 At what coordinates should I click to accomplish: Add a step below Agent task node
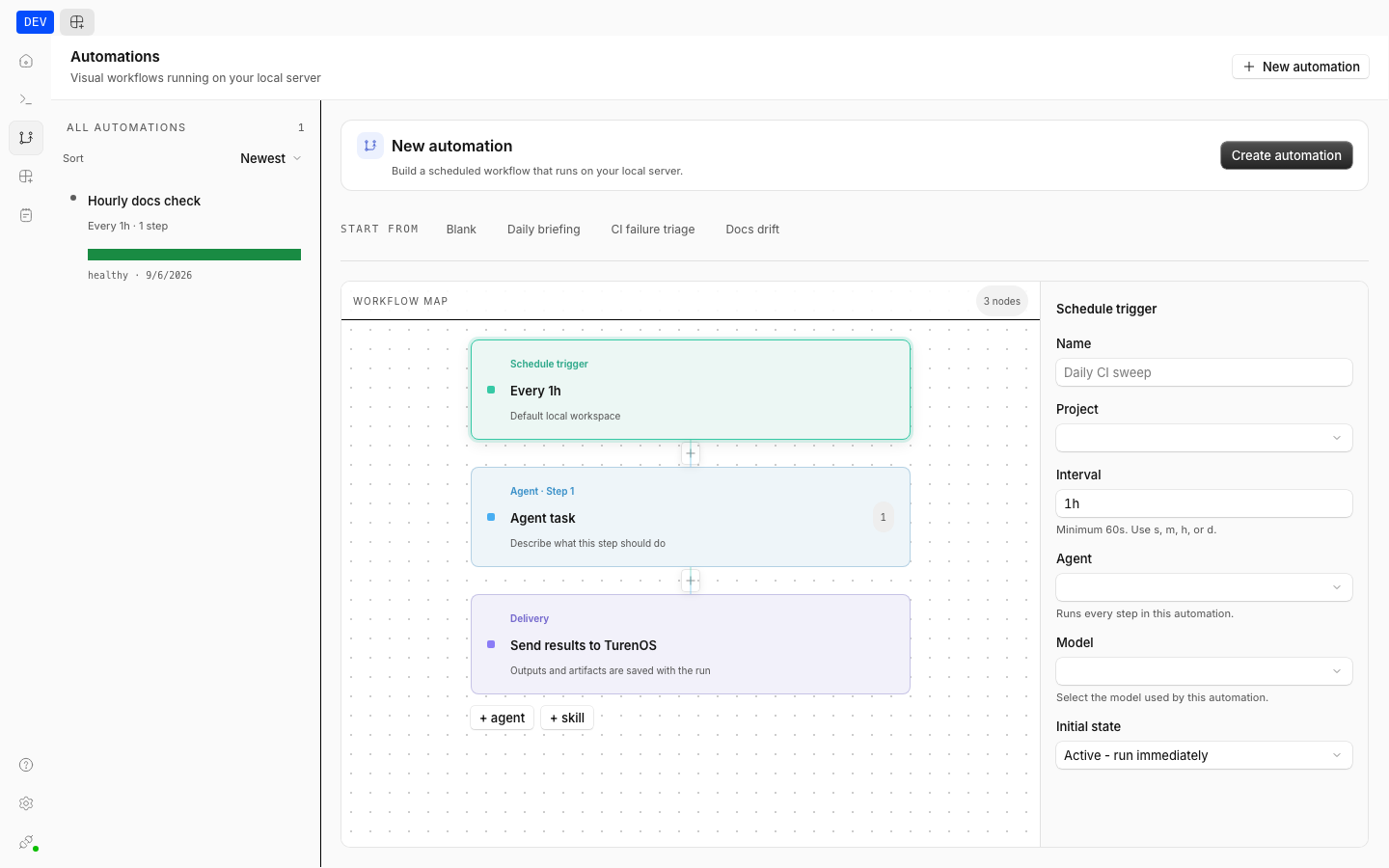pos(691,581)
